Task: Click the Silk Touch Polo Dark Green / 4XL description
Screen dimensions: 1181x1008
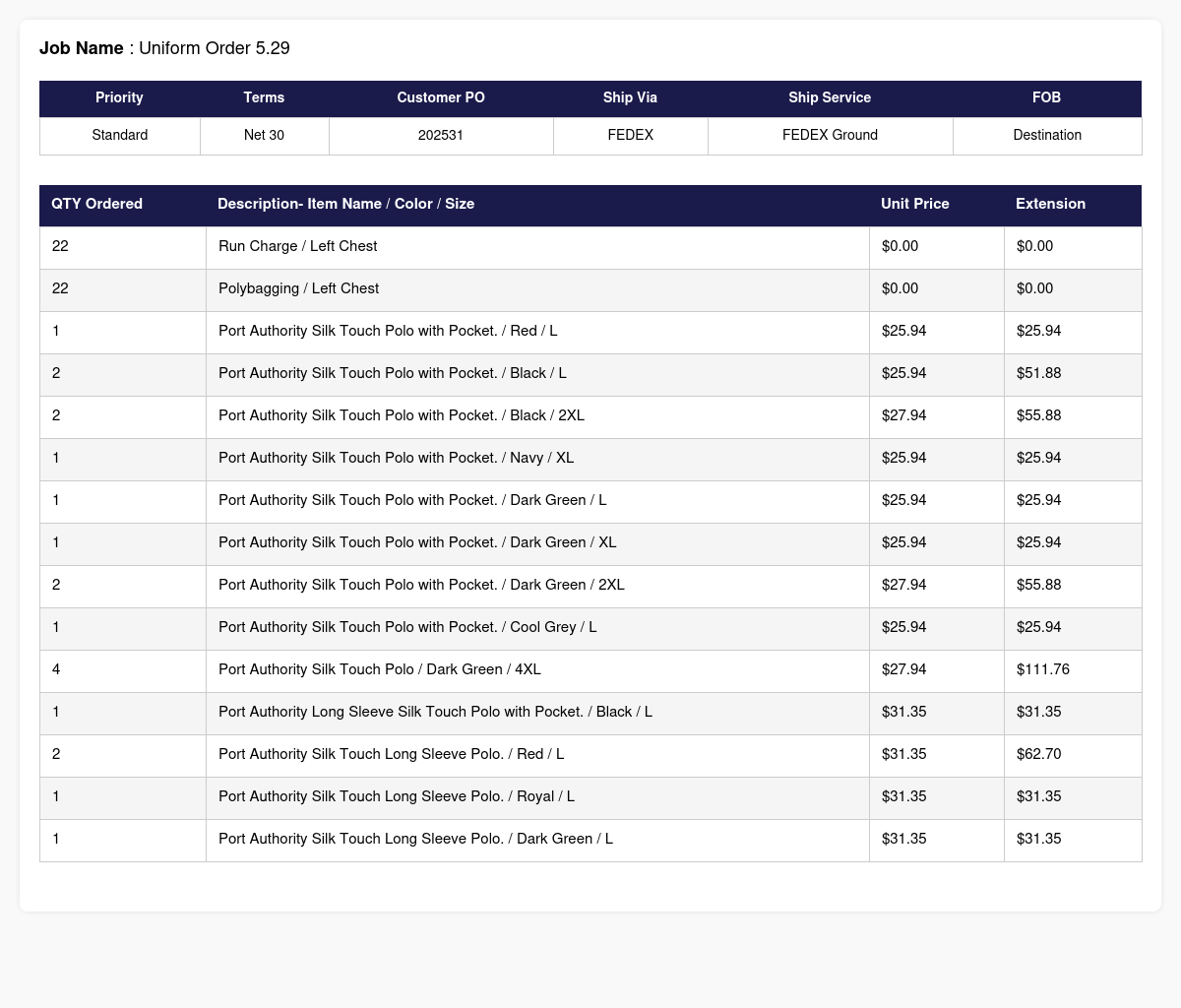Action: point(380,669)
